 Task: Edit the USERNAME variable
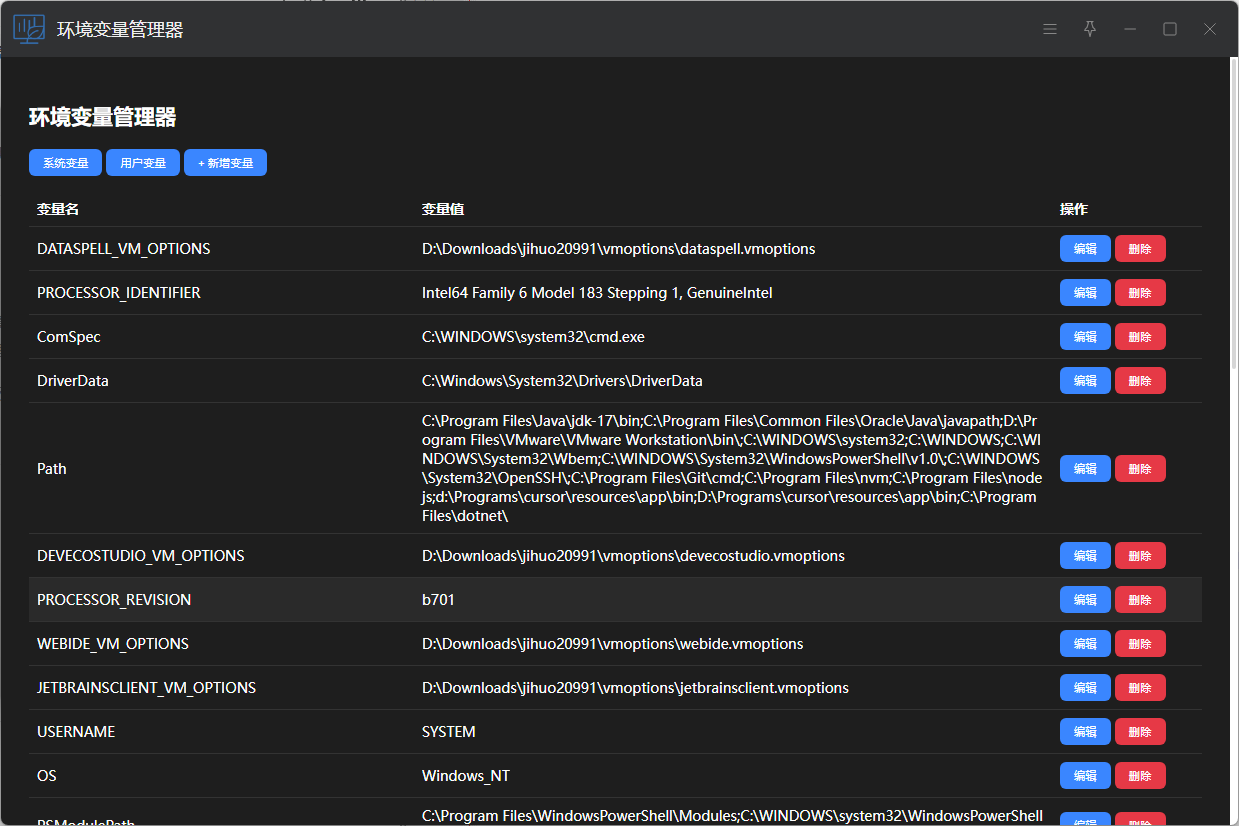click(1085, 732)
